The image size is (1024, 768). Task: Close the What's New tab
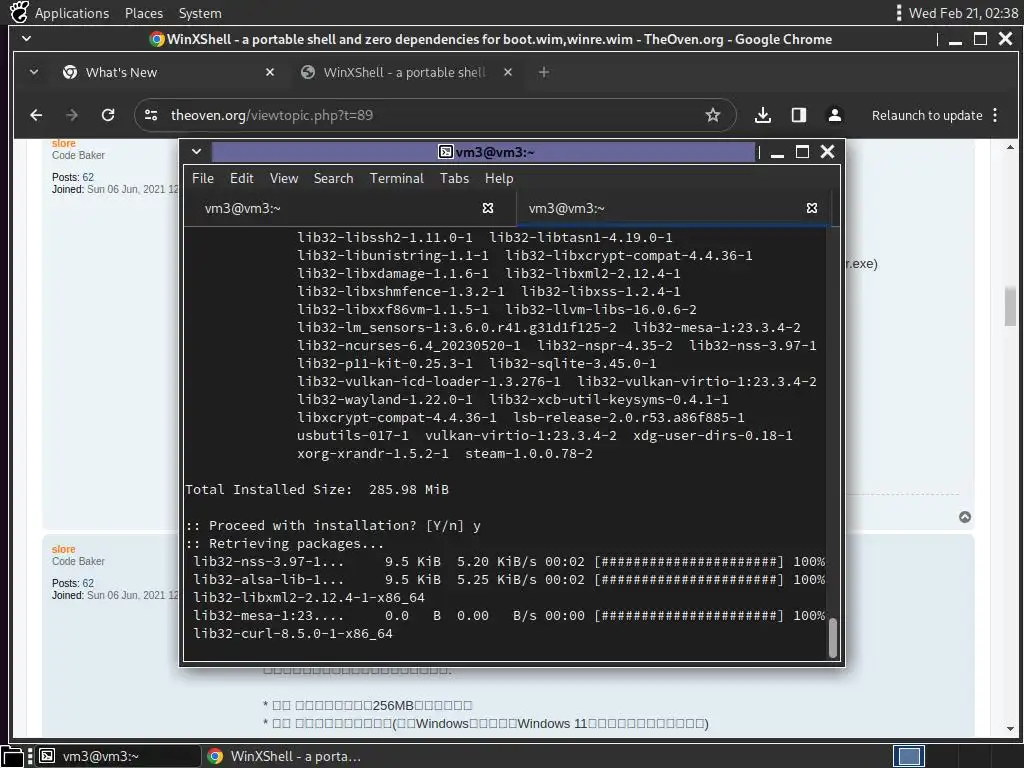(x=270, y=72)
